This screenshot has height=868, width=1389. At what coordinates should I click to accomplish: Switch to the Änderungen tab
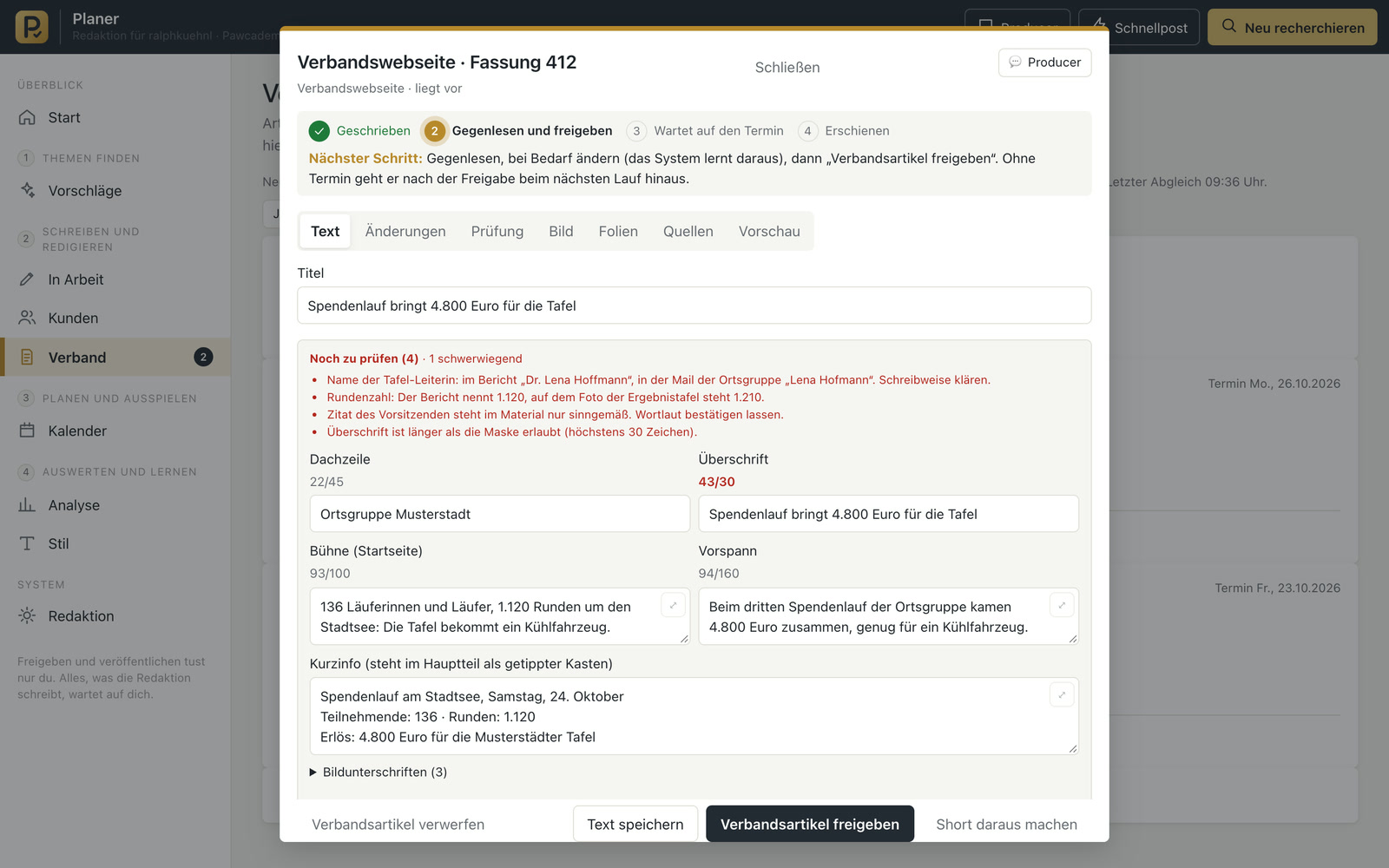405,231
